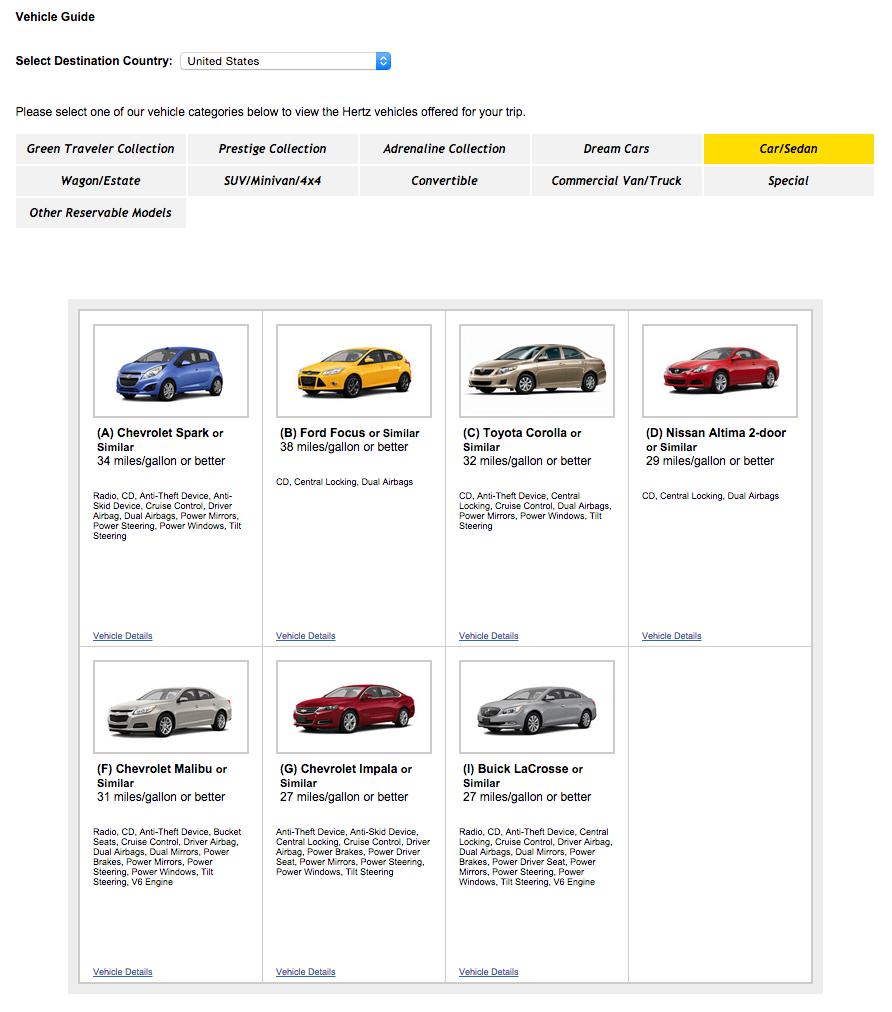The height and width of the screenshot is (1012, 892).
Task: Click the '(C) Toyota Corolla or Similar' title
Action: pos(522,440)
